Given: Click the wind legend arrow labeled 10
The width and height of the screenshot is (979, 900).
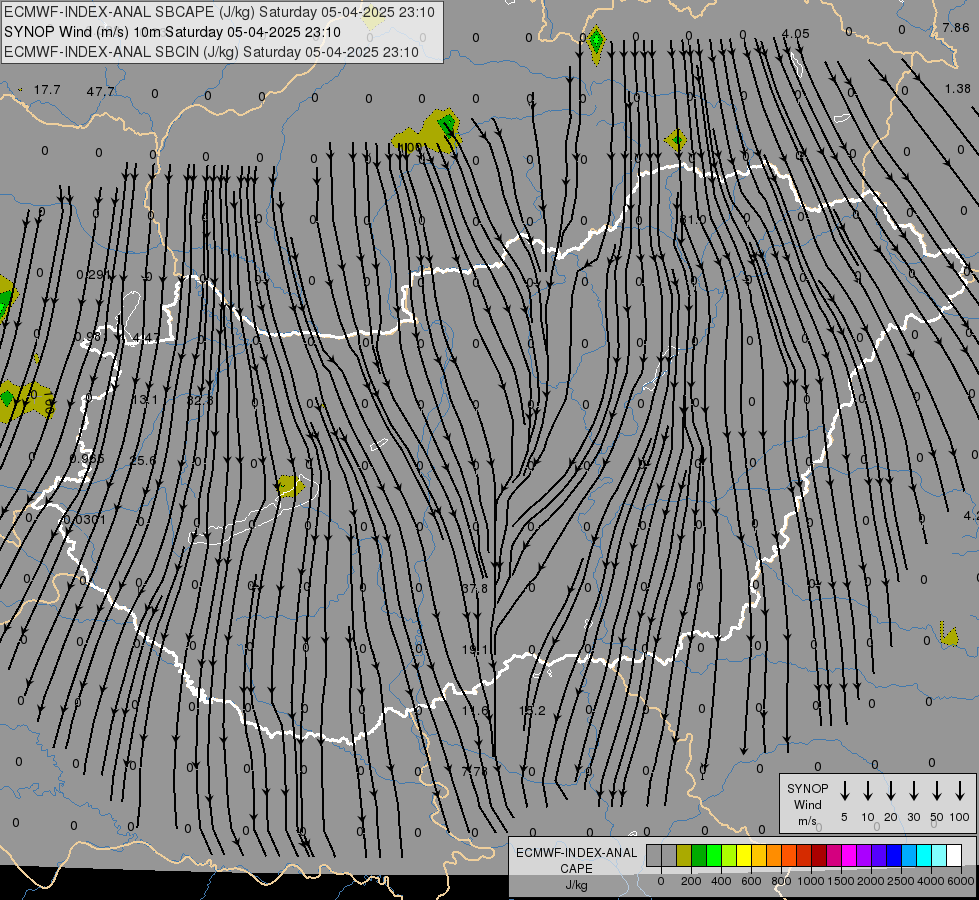Looking at the screenshot, I should click(868, 791).
